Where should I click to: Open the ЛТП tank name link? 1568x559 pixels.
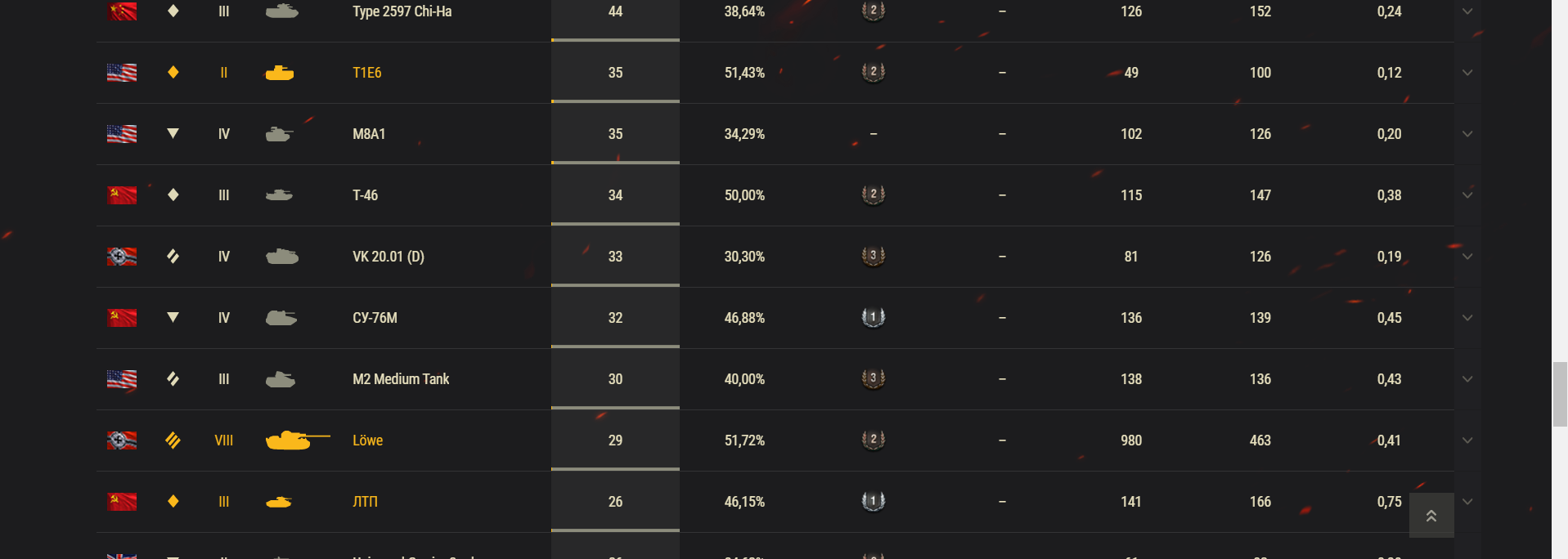(365, 502)
